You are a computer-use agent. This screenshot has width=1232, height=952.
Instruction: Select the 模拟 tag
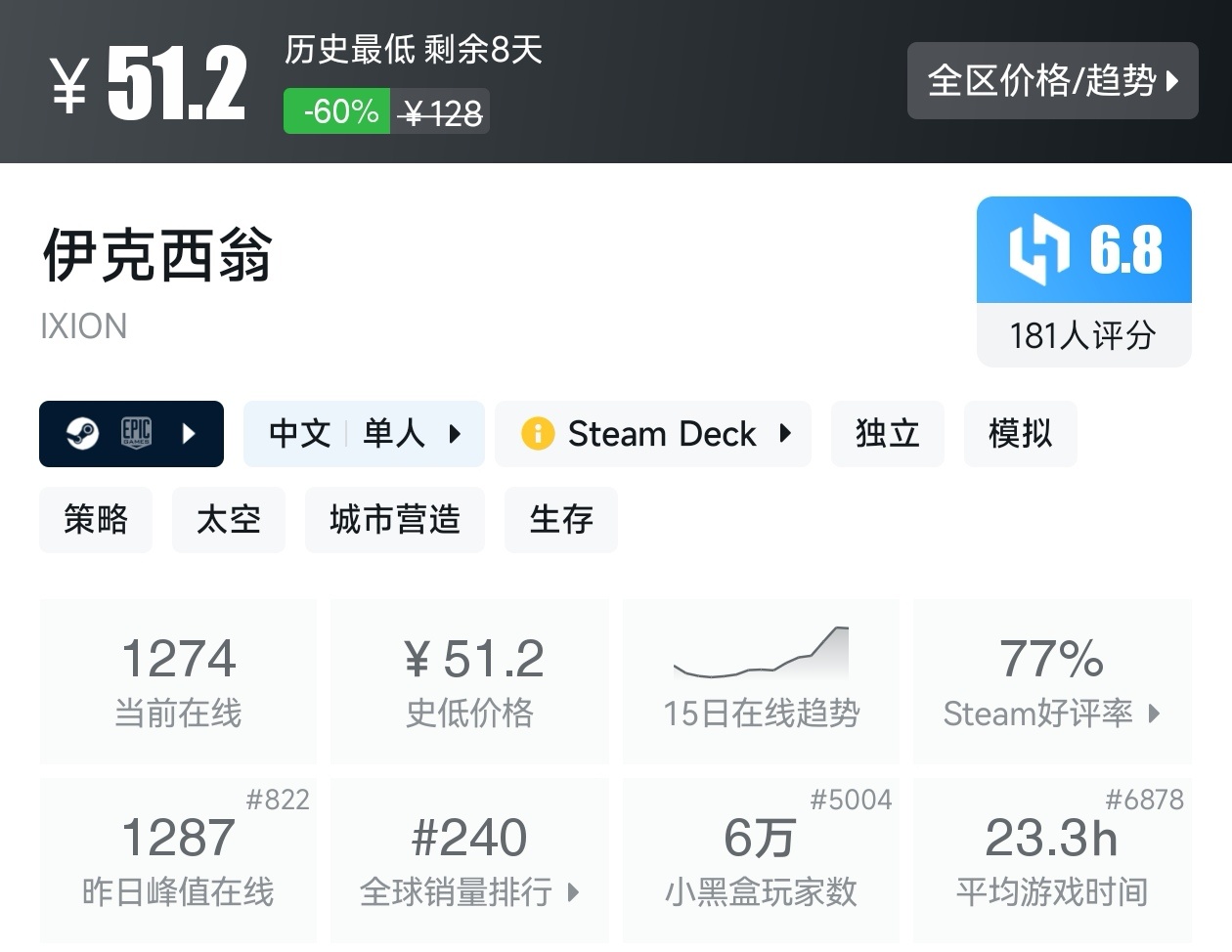click(1020, 433)
